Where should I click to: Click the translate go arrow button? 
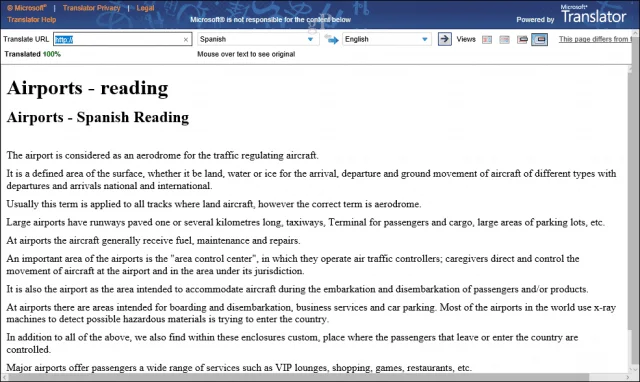click(445, 39)
